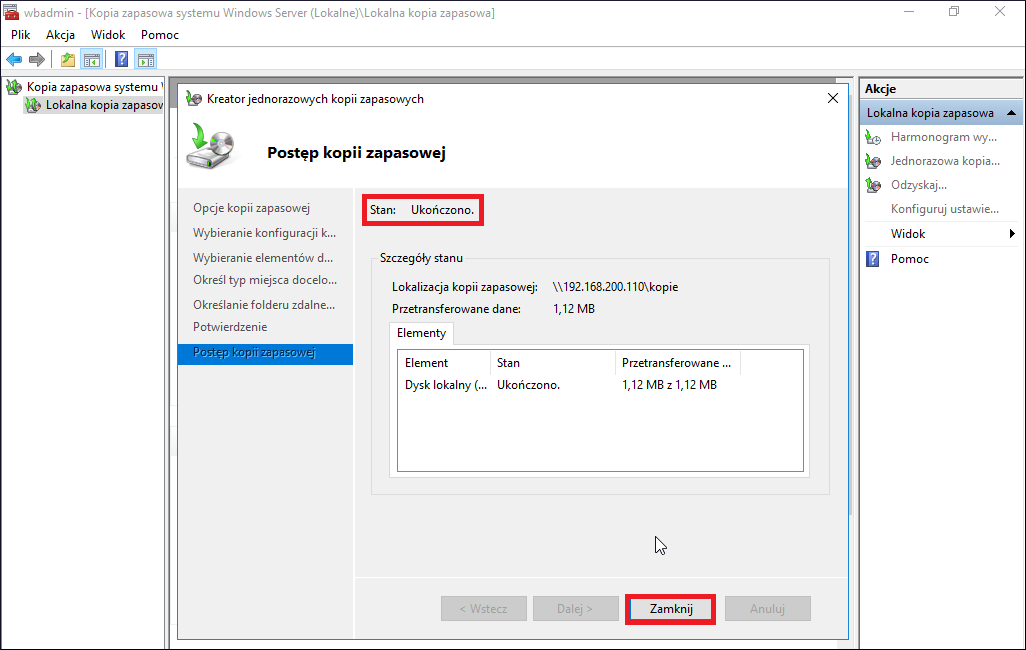
Task: Click the Harmonogram wy... schedule icon
Action: pos(874,137)
